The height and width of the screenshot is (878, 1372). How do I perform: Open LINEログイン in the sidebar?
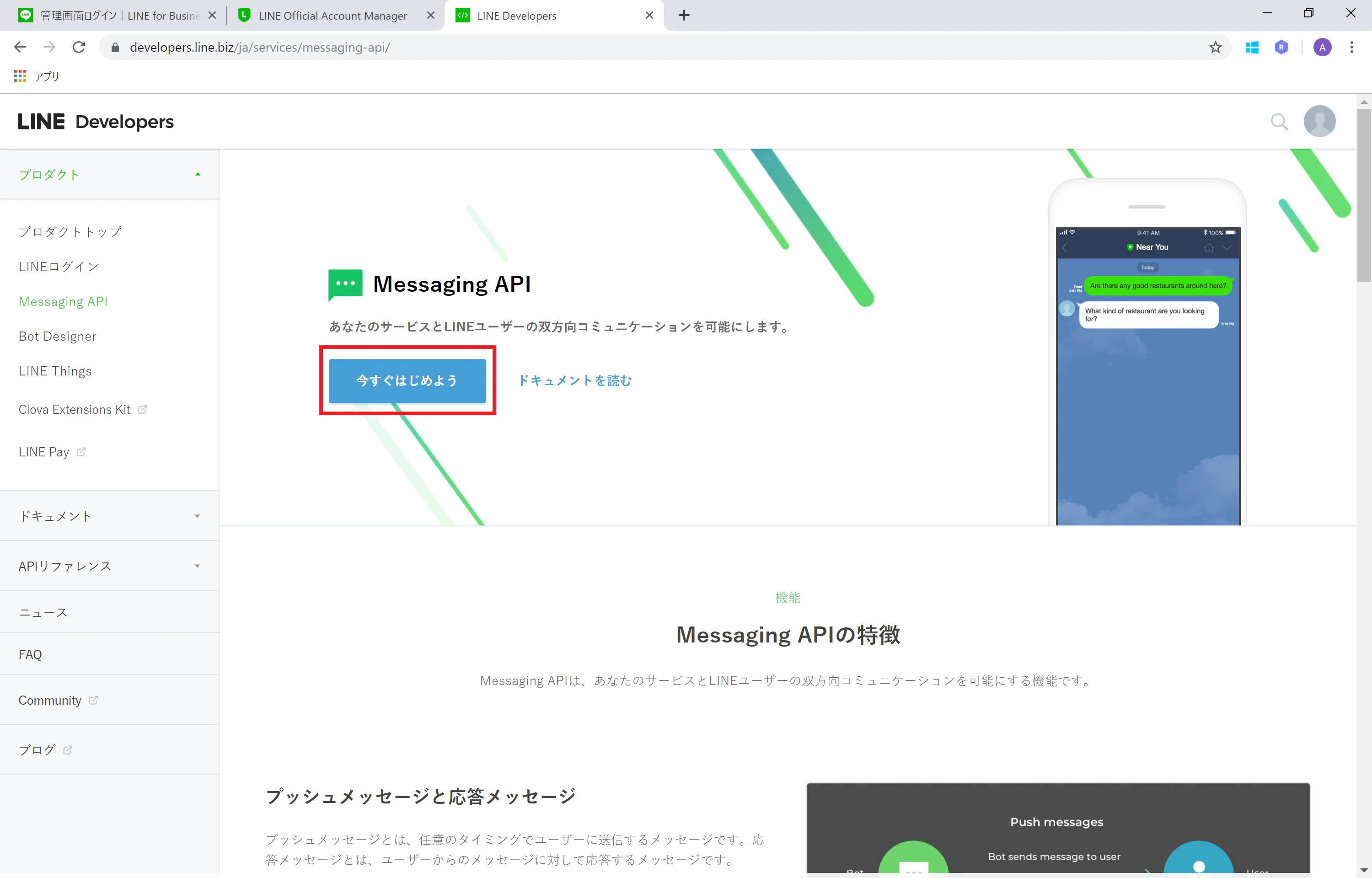pyautogui.click(x=59, y=266)
